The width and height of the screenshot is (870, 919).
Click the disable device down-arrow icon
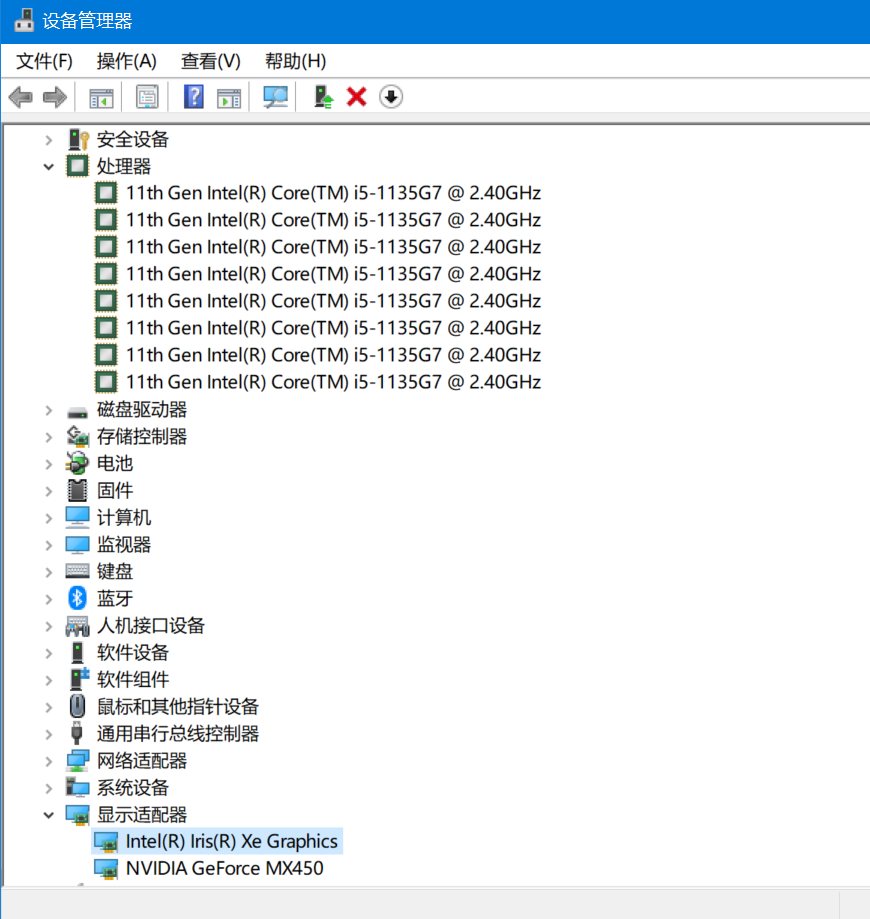pyautogui.click(x=391, y=97)
